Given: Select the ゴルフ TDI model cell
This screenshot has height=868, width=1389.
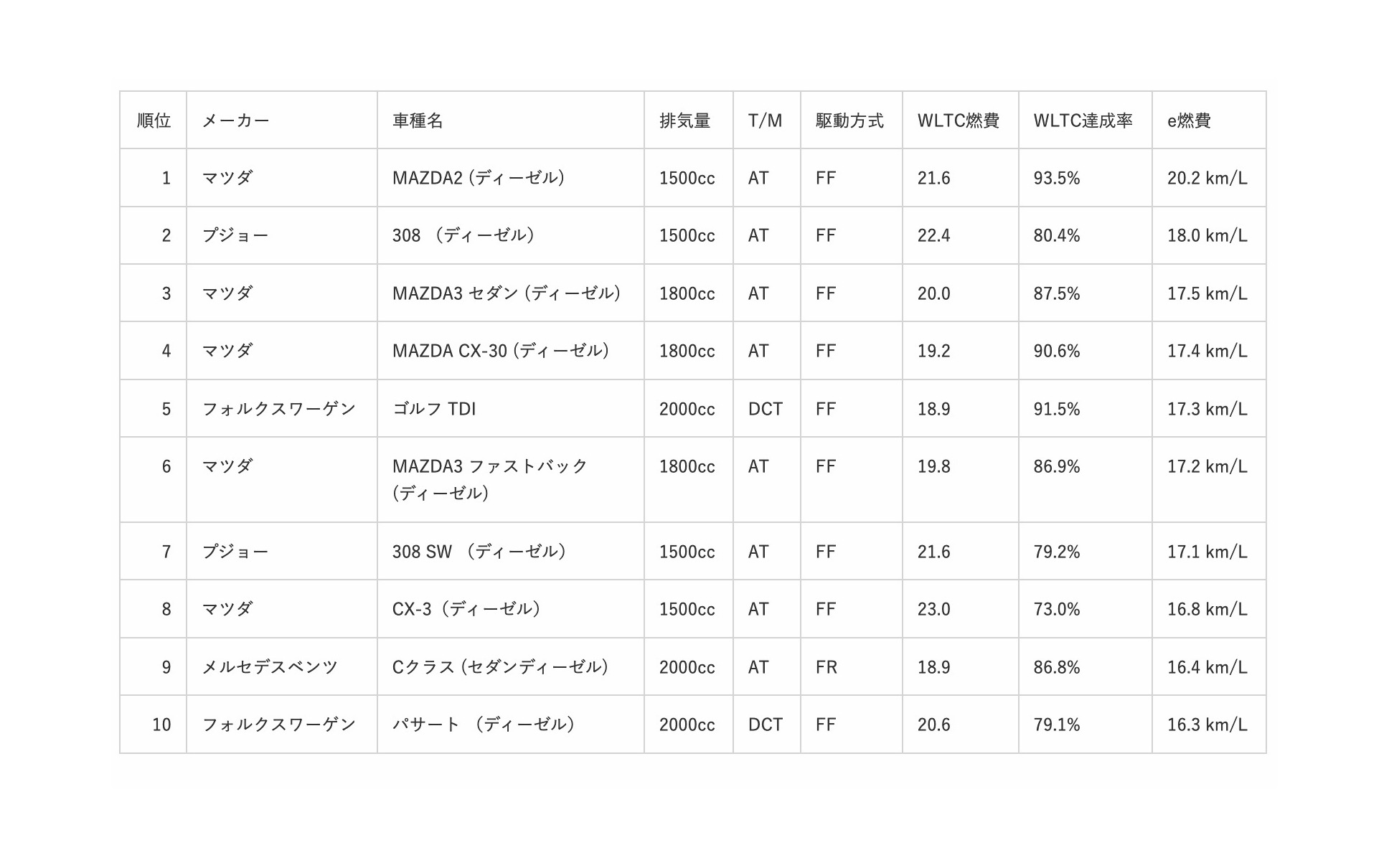Looking at the screenshot, I should [434, 409].
